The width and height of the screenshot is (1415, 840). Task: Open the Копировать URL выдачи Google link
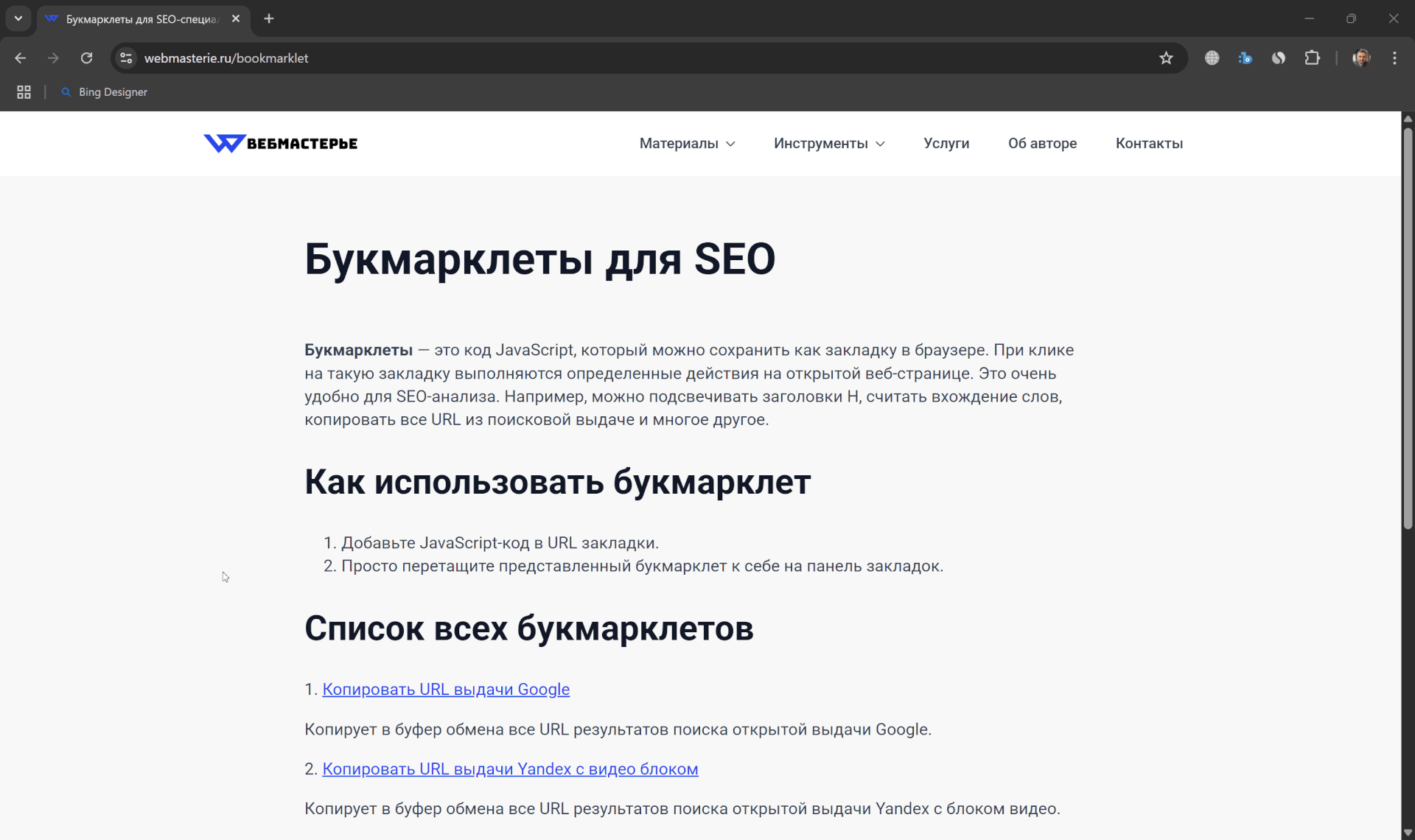coord(446,689)
